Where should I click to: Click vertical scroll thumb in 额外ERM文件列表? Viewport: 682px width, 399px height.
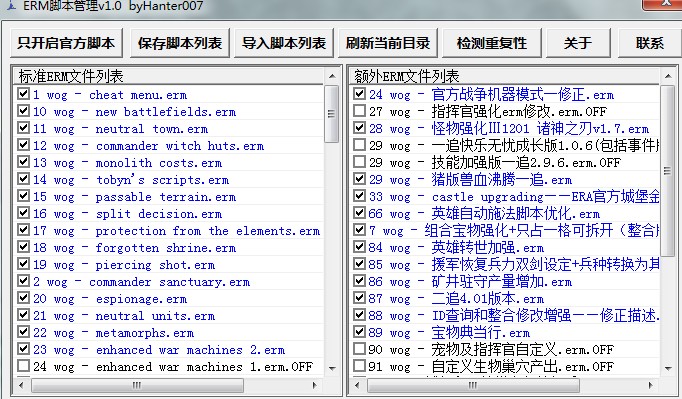pos(667,171)
